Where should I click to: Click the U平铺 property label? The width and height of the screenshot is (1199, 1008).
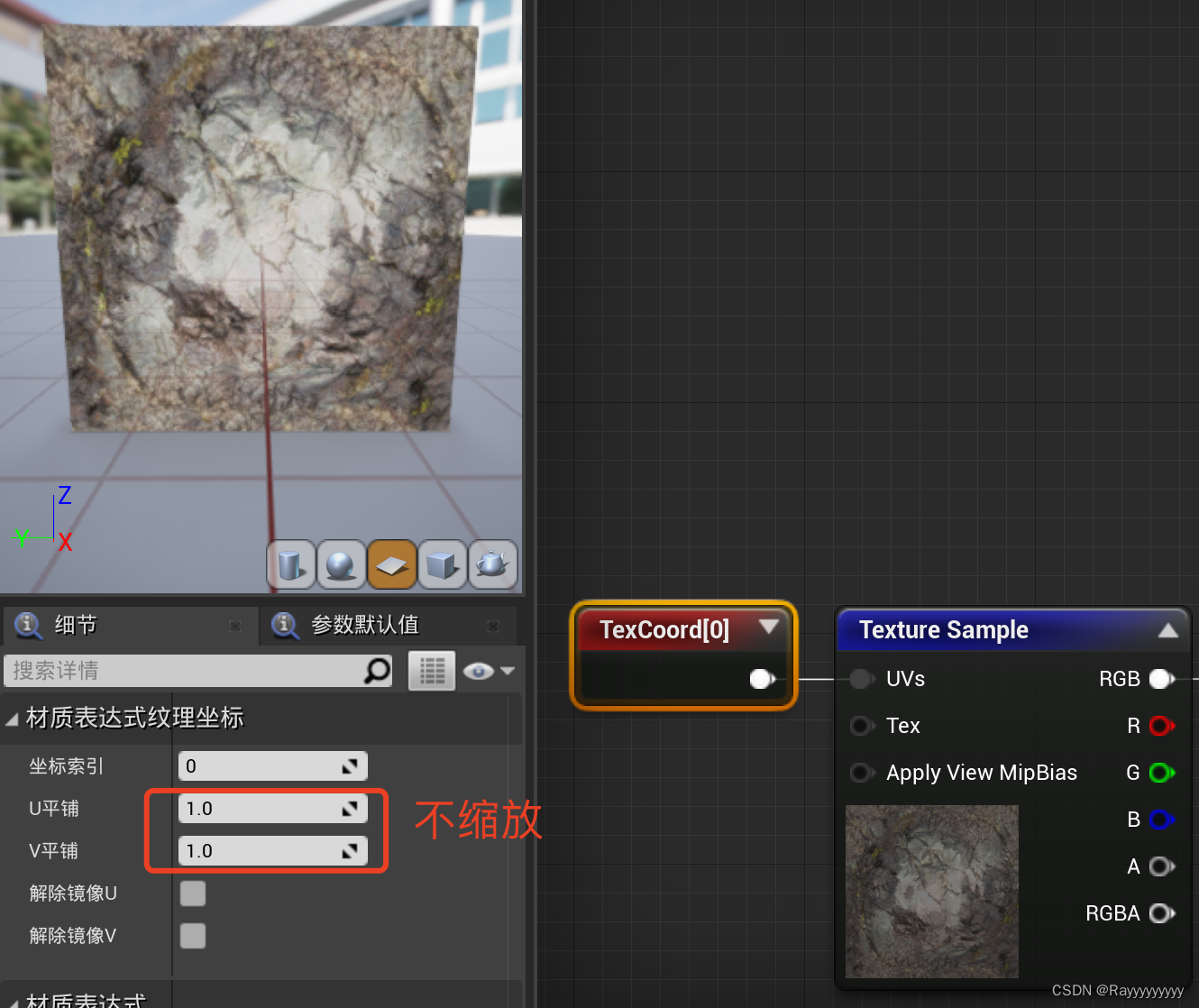click(54, 808)
